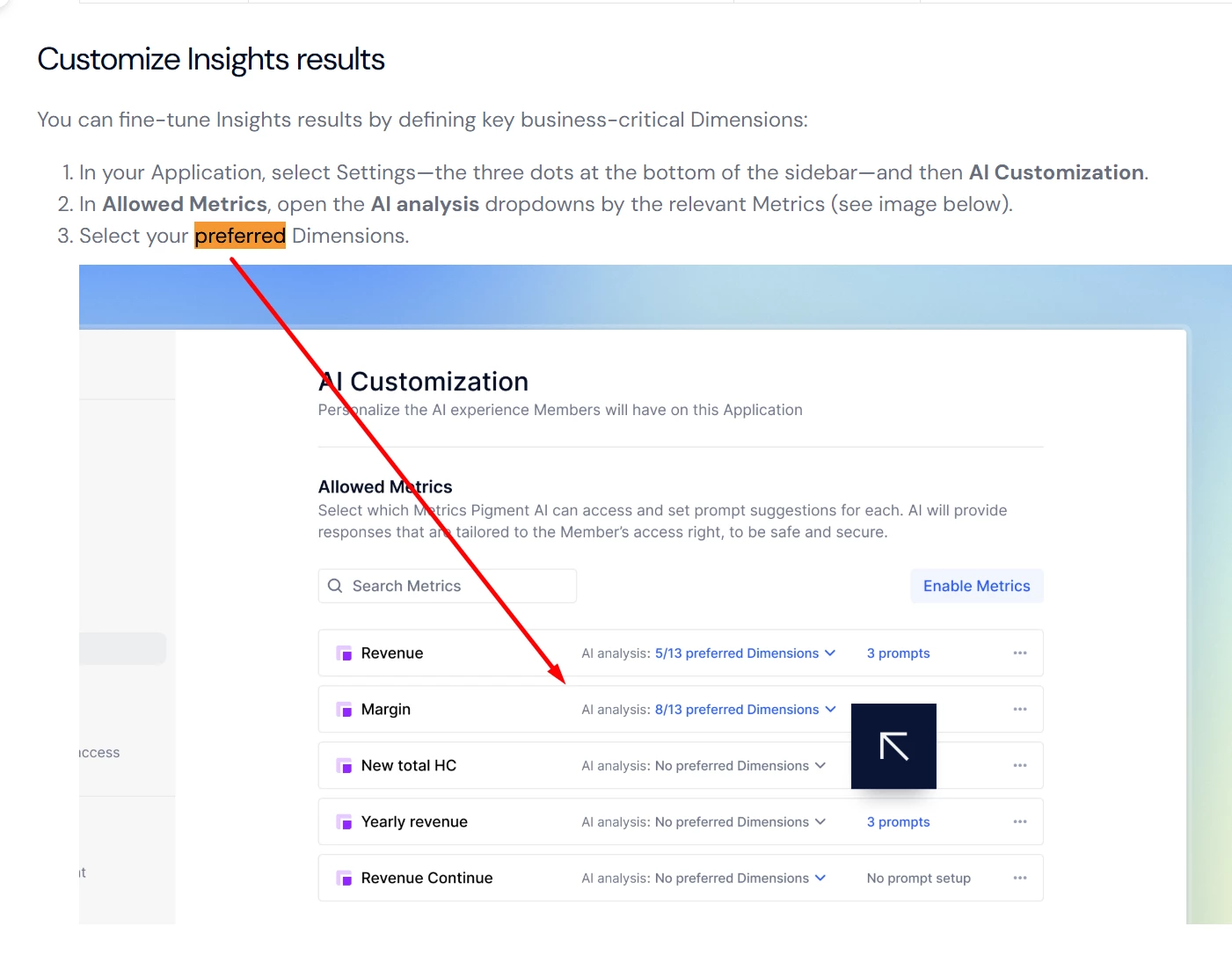1232x963 pixels.
Task: Click the highlighted word "preferred" in step 3
Action: tap(240, 236)
